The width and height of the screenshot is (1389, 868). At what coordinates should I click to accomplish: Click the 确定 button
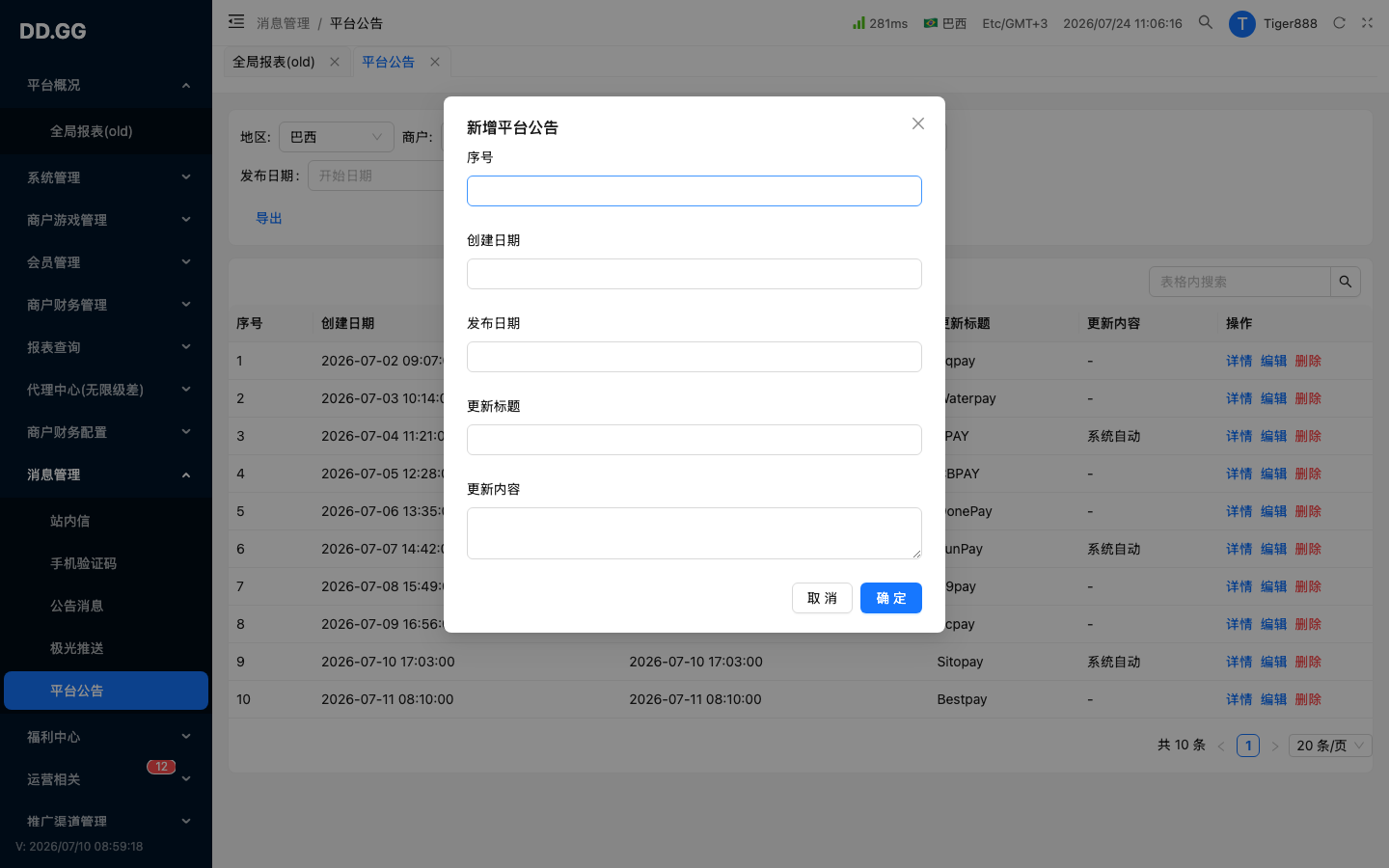click(x=891, y=598)
